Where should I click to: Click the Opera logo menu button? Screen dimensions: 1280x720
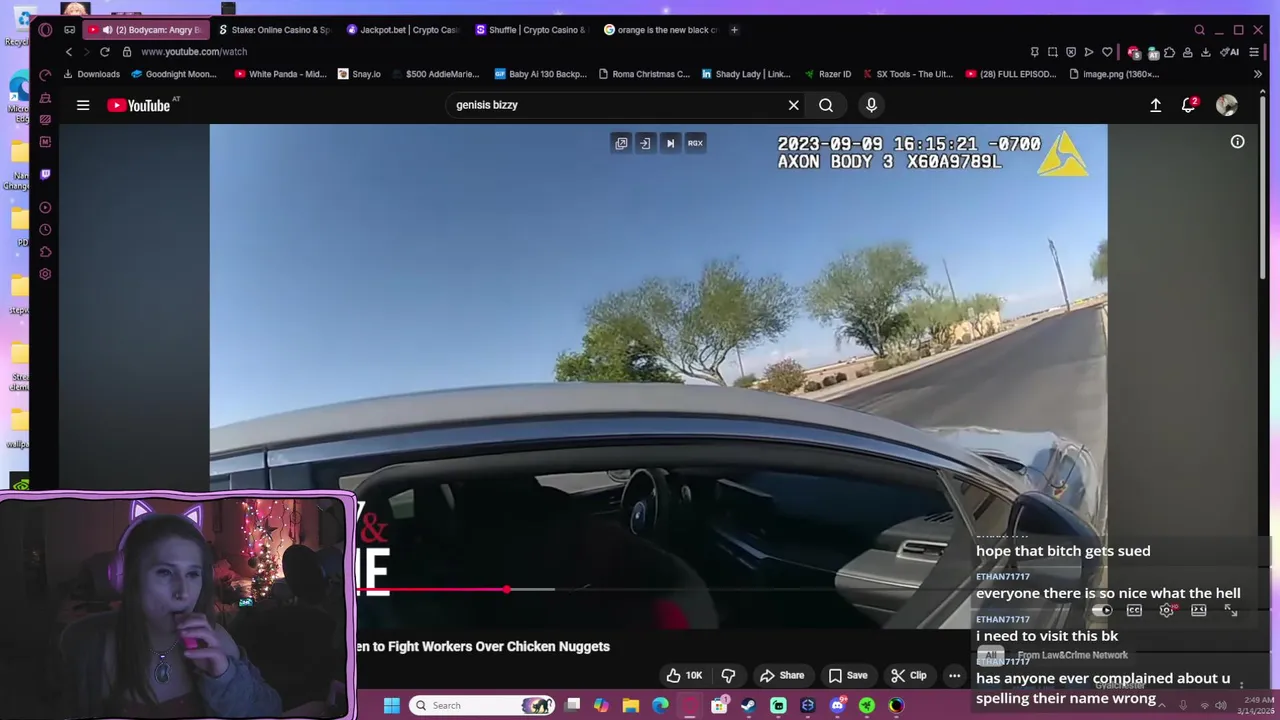[x=45, y=30]
